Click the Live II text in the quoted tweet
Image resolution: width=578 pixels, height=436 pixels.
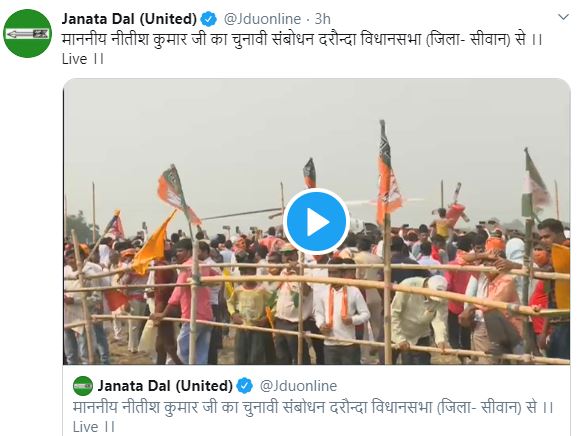coord(94,427)
